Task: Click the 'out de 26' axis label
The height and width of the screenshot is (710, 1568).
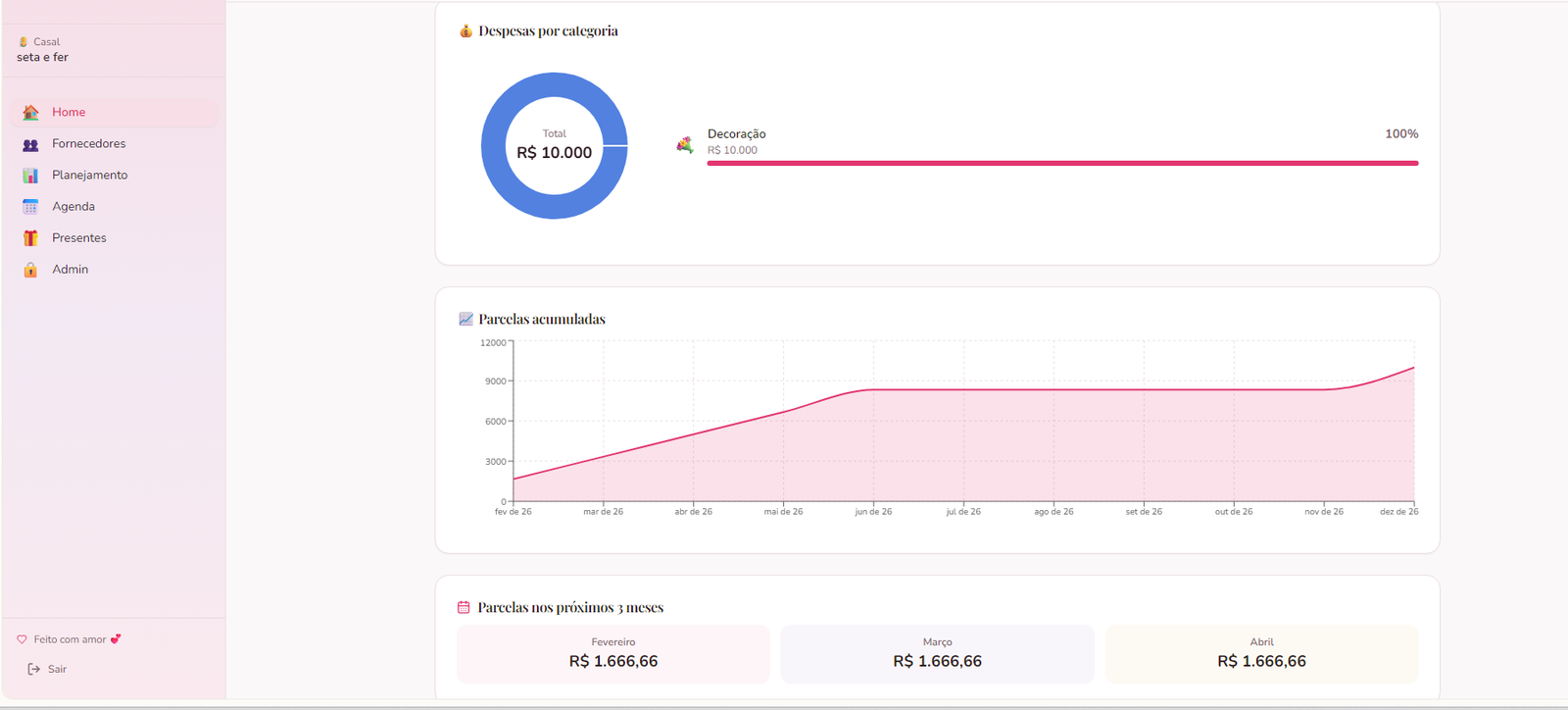Action: click(1234, 512)
